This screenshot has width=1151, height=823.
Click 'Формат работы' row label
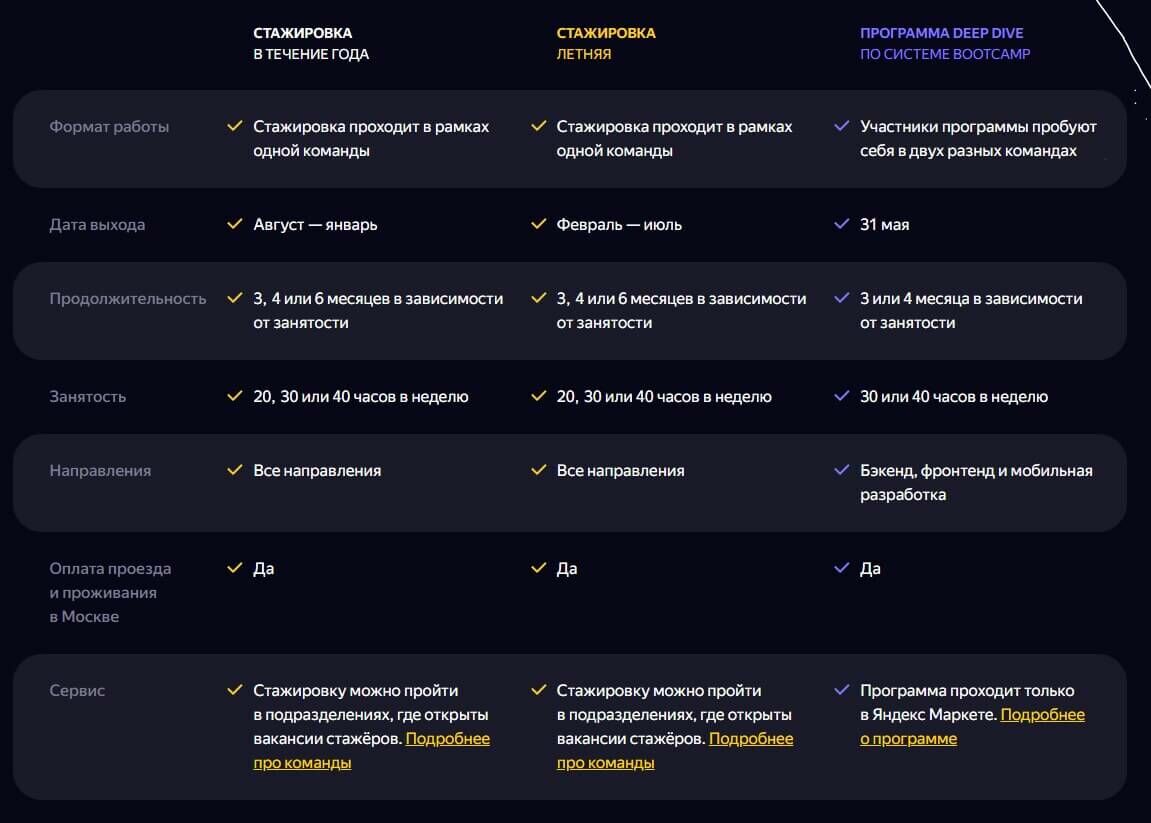tap(109, 127)
